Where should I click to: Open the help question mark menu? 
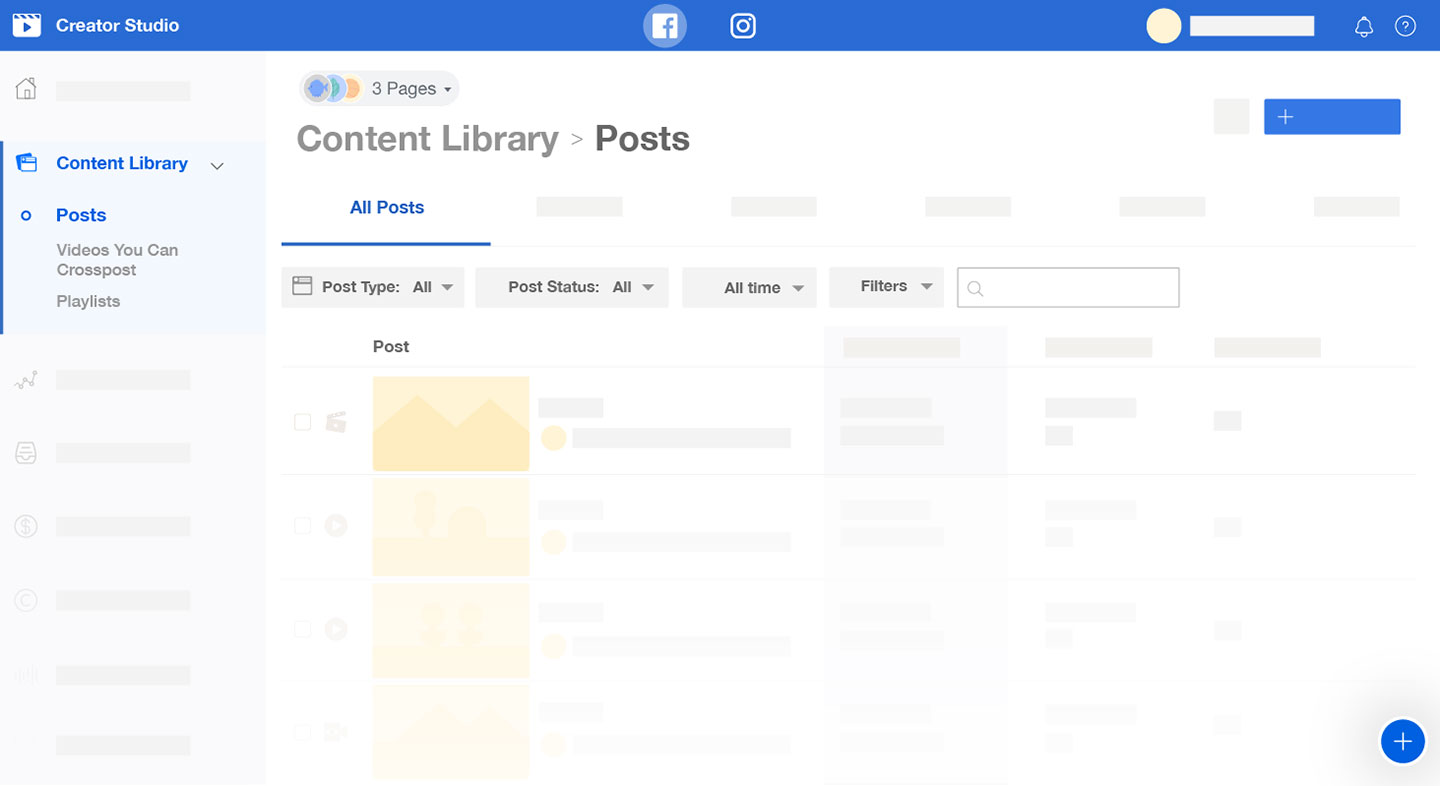(x=1405, y=26)
